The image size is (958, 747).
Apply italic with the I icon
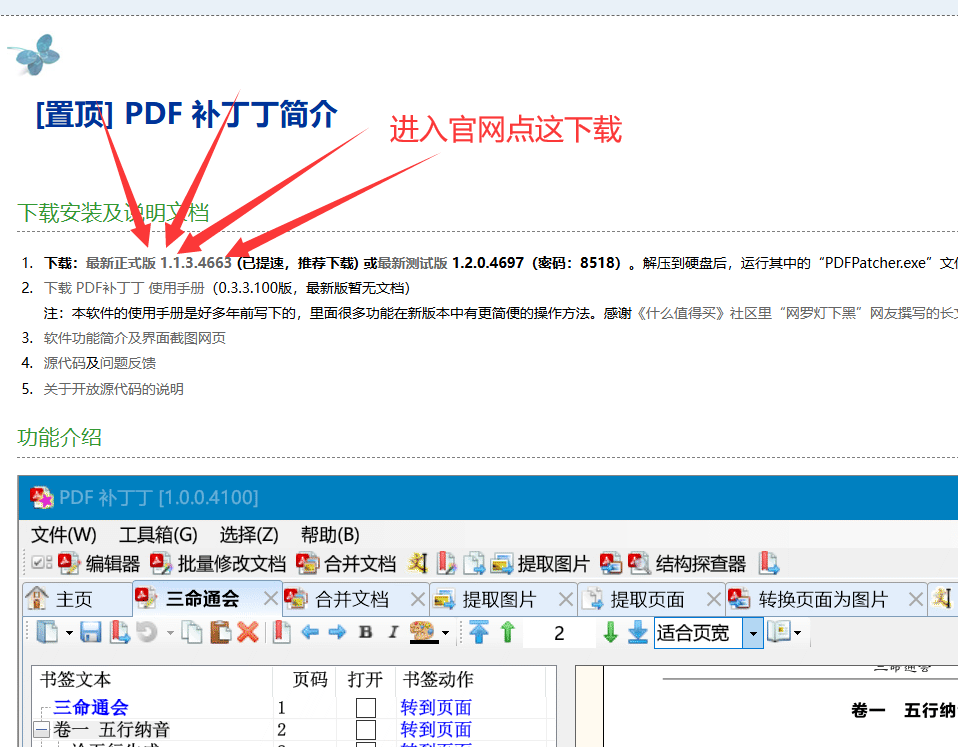[x=393, y=632]
